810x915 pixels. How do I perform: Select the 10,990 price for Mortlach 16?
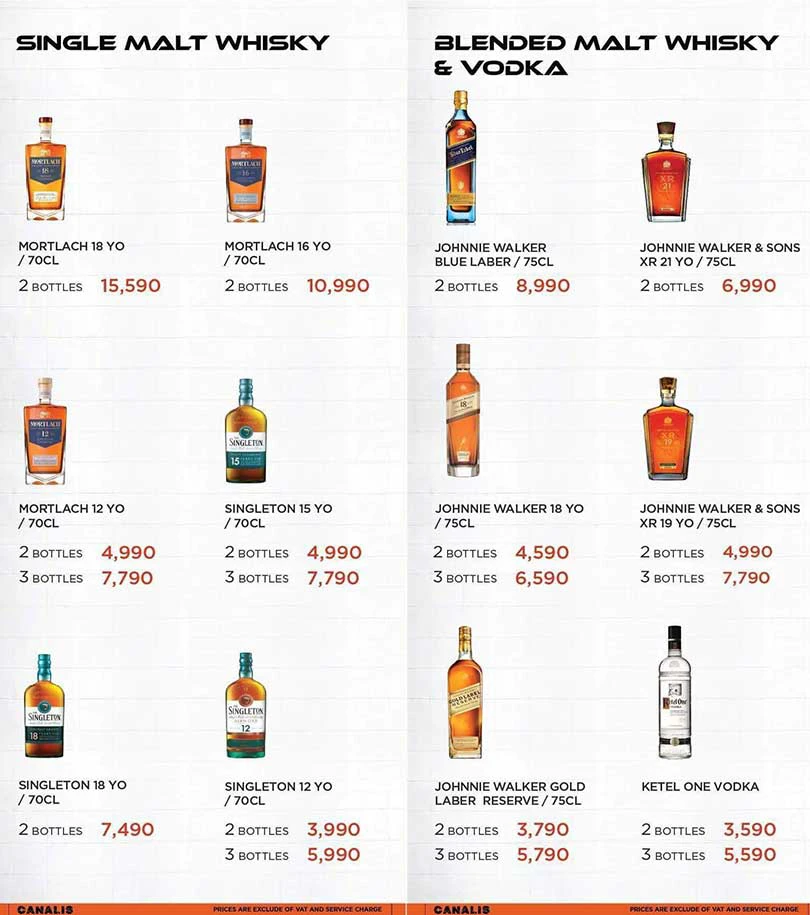click(338, 286)
